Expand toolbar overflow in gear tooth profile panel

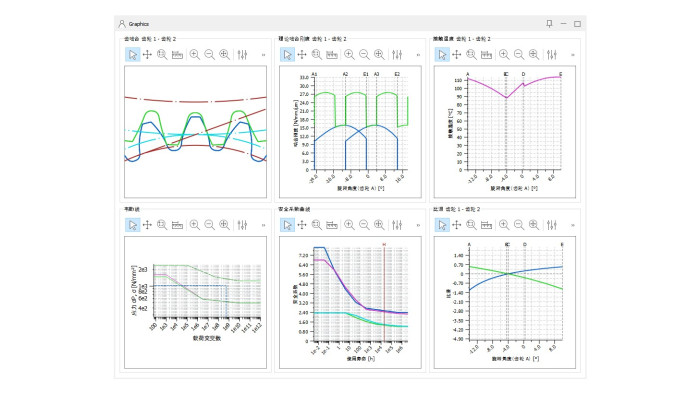pos(263,54)
